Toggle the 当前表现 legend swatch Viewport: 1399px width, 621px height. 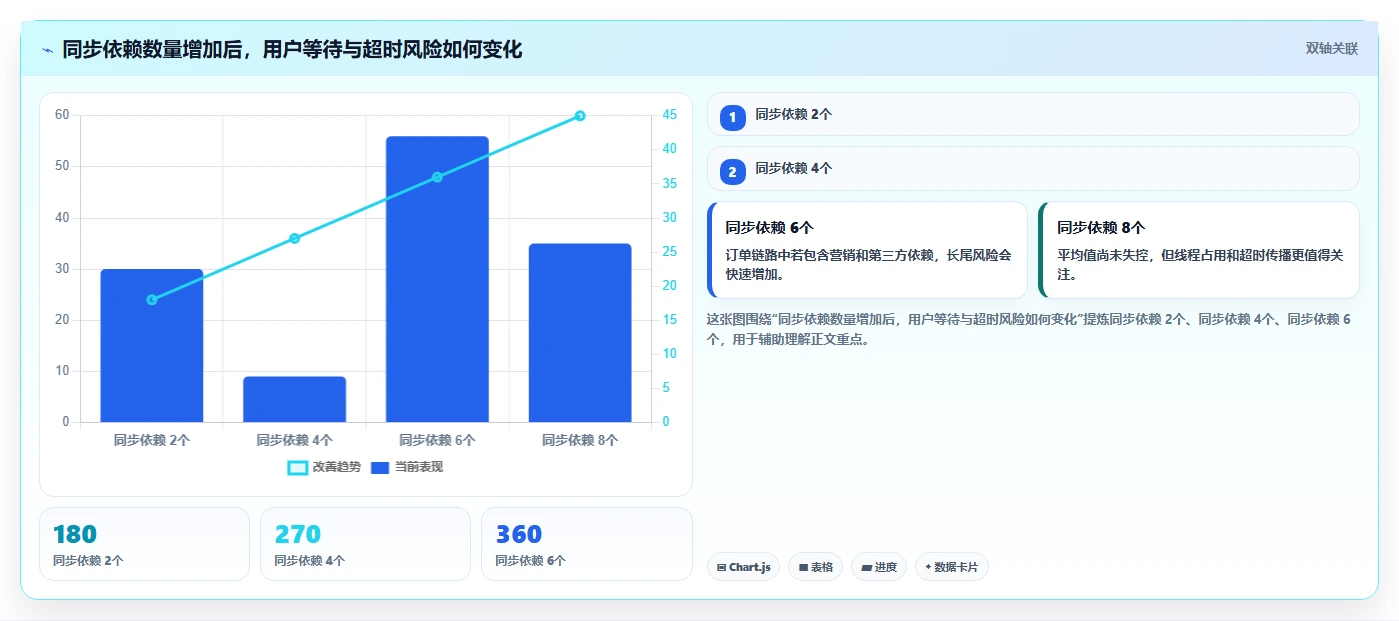tap(380, 467)
